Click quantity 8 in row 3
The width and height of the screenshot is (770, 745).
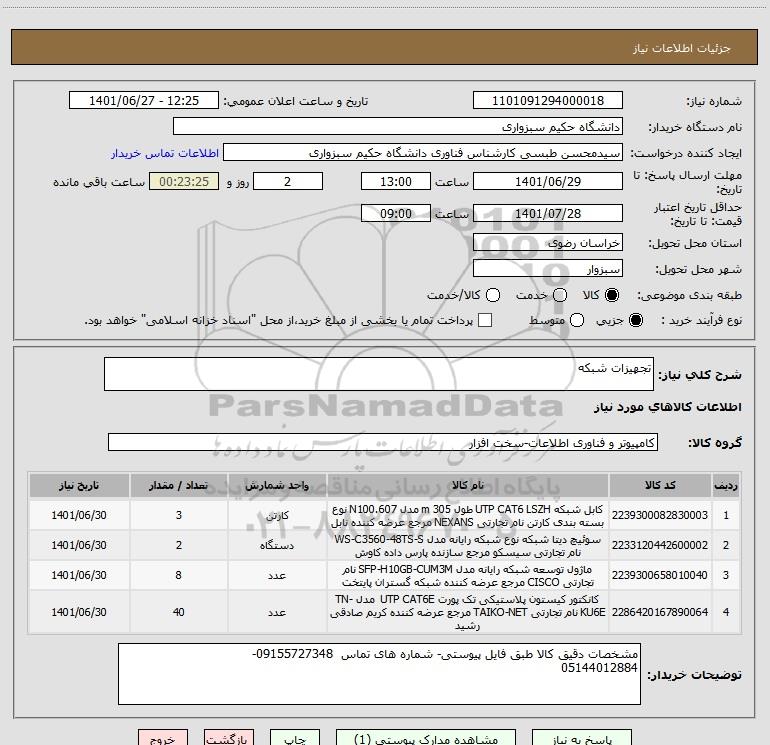coord(178,575)
